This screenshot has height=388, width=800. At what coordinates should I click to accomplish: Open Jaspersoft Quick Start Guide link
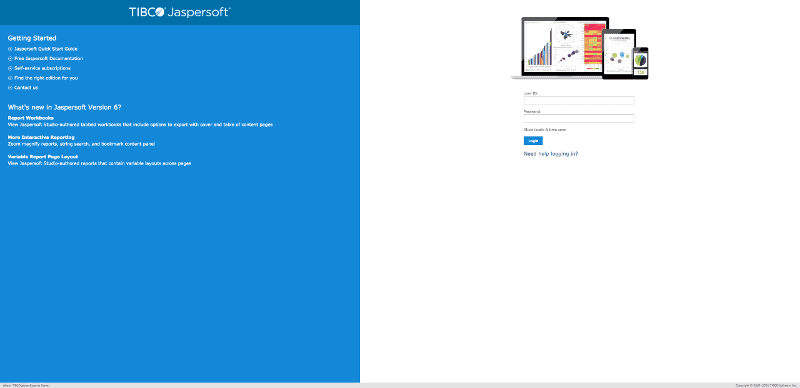[x=46, y=49]
